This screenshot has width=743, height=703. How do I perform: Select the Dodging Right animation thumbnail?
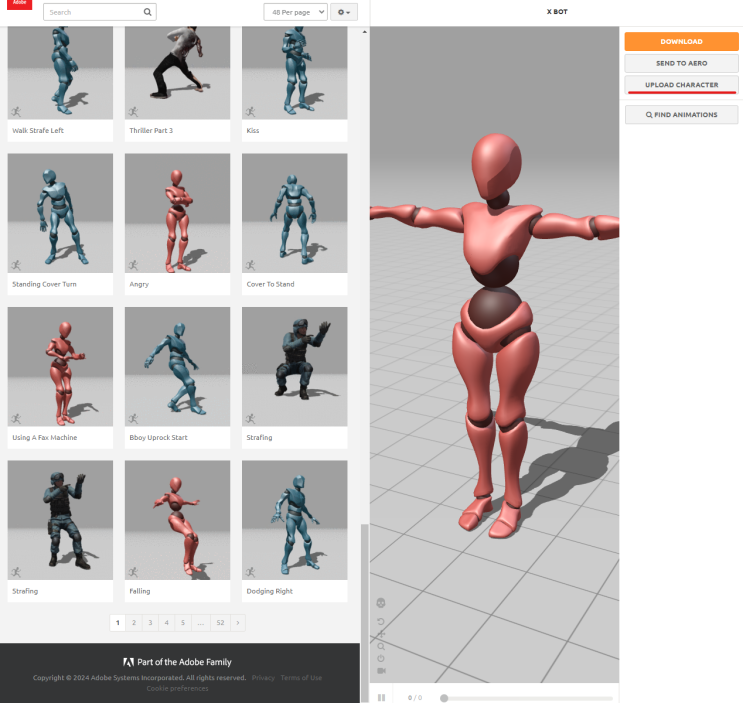294,520
